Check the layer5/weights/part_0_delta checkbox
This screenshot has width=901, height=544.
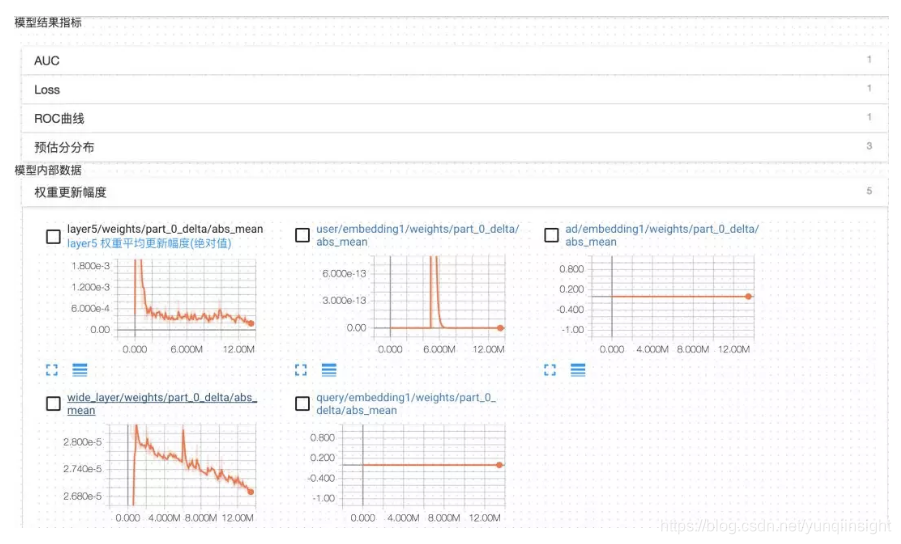pyautogui.click(x=53, y=236)
